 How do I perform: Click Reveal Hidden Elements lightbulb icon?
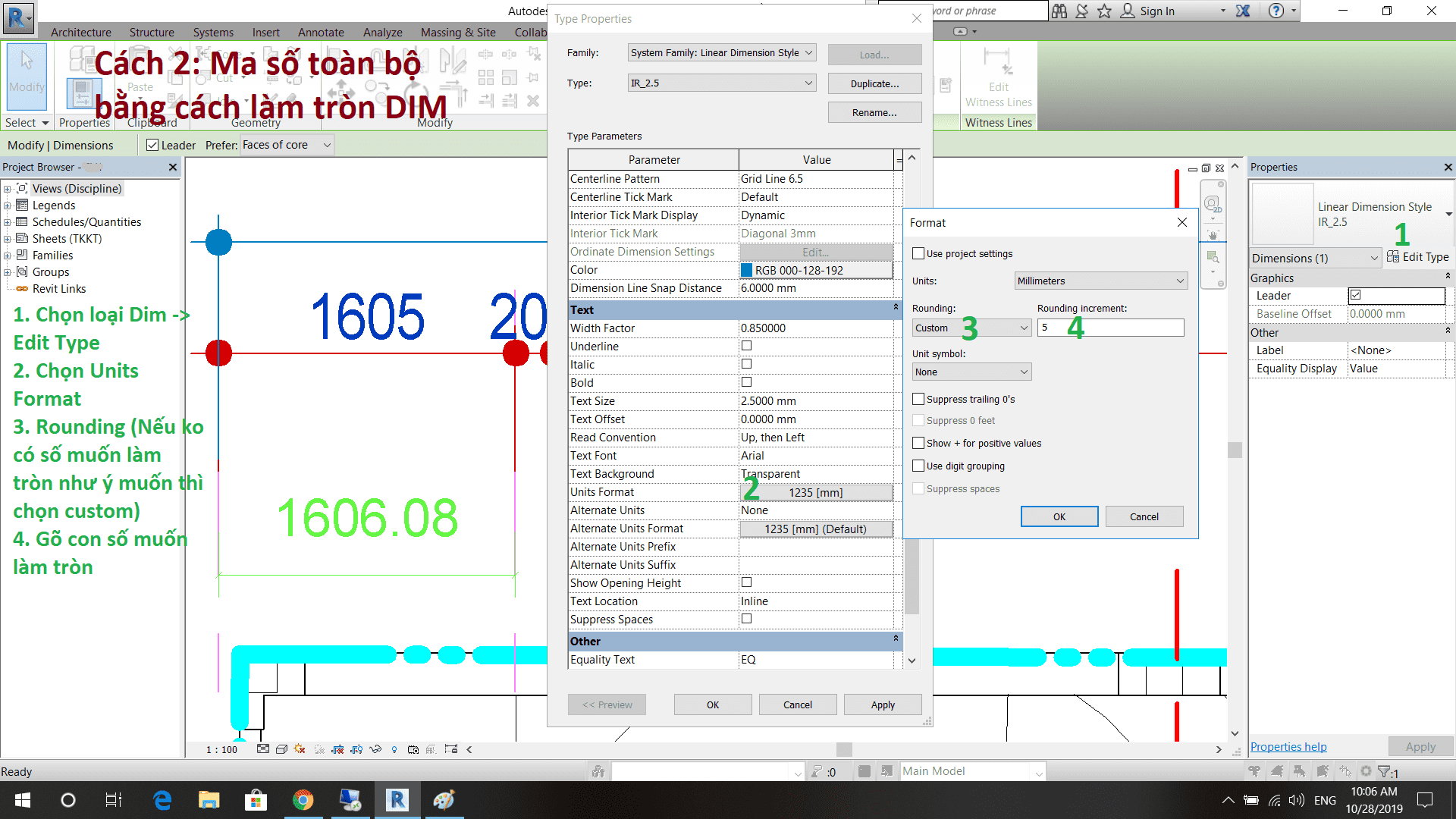tap(394, 749)
